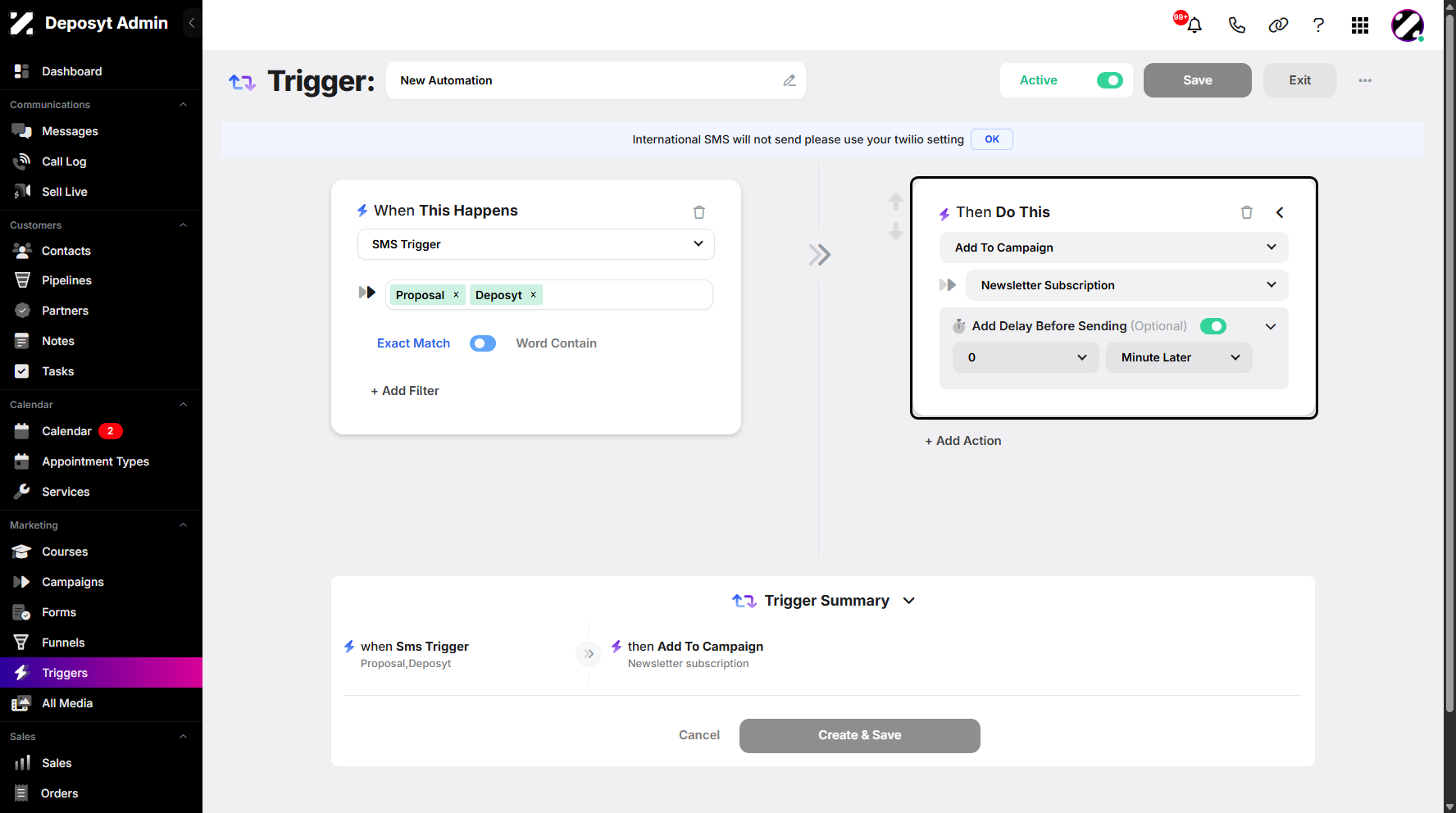1456x813 pixels.
Task: Toggle the Active automation switch
Action: (1109, 80)
